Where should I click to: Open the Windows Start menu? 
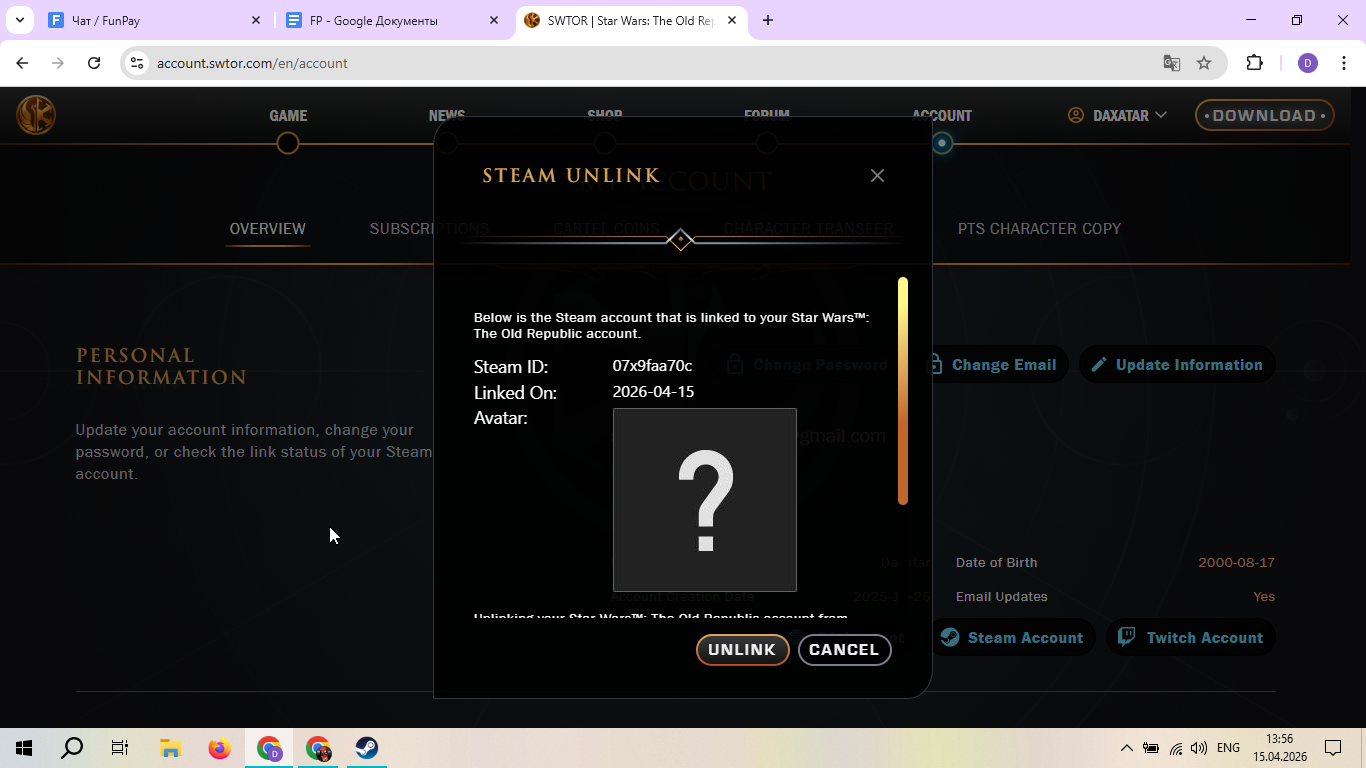click(x=24, y=748)
